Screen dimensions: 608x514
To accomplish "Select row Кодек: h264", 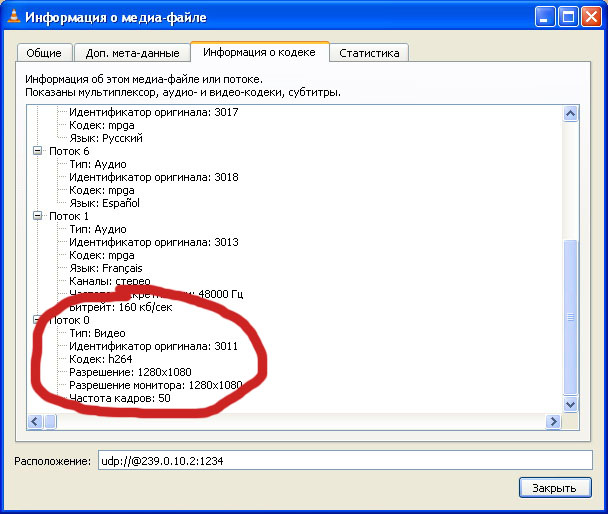I will 101,359.
